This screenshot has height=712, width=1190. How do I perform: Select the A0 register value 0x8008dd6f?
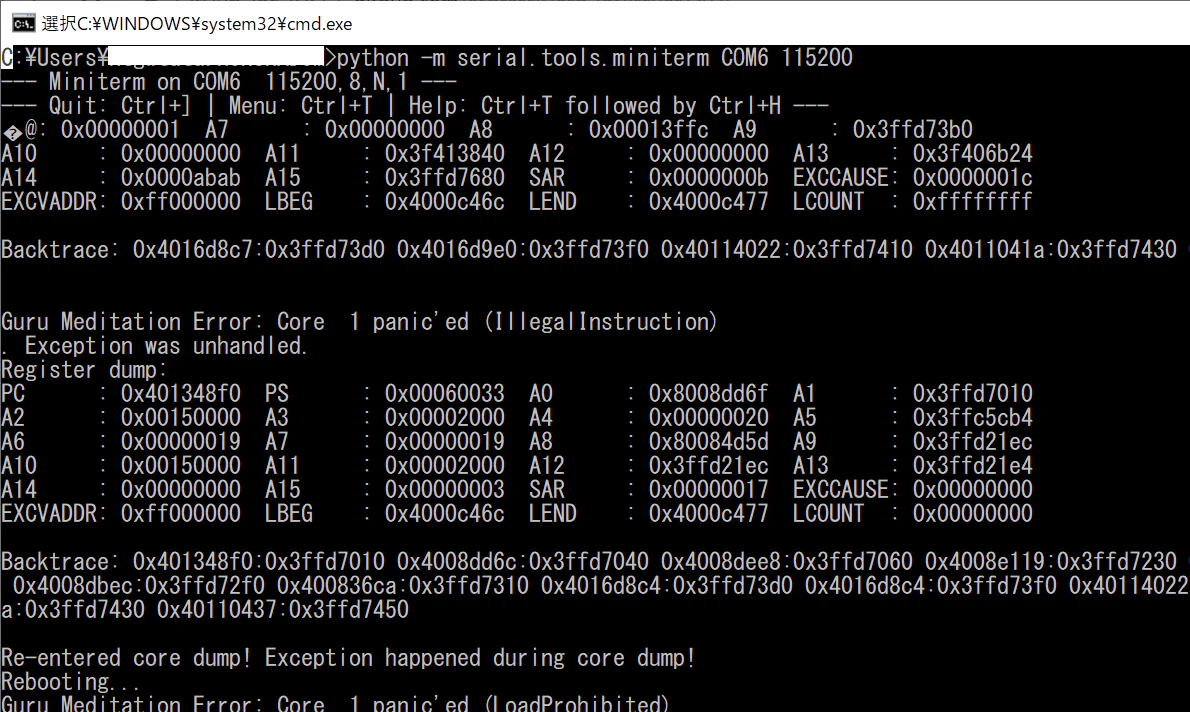(708, 394)
